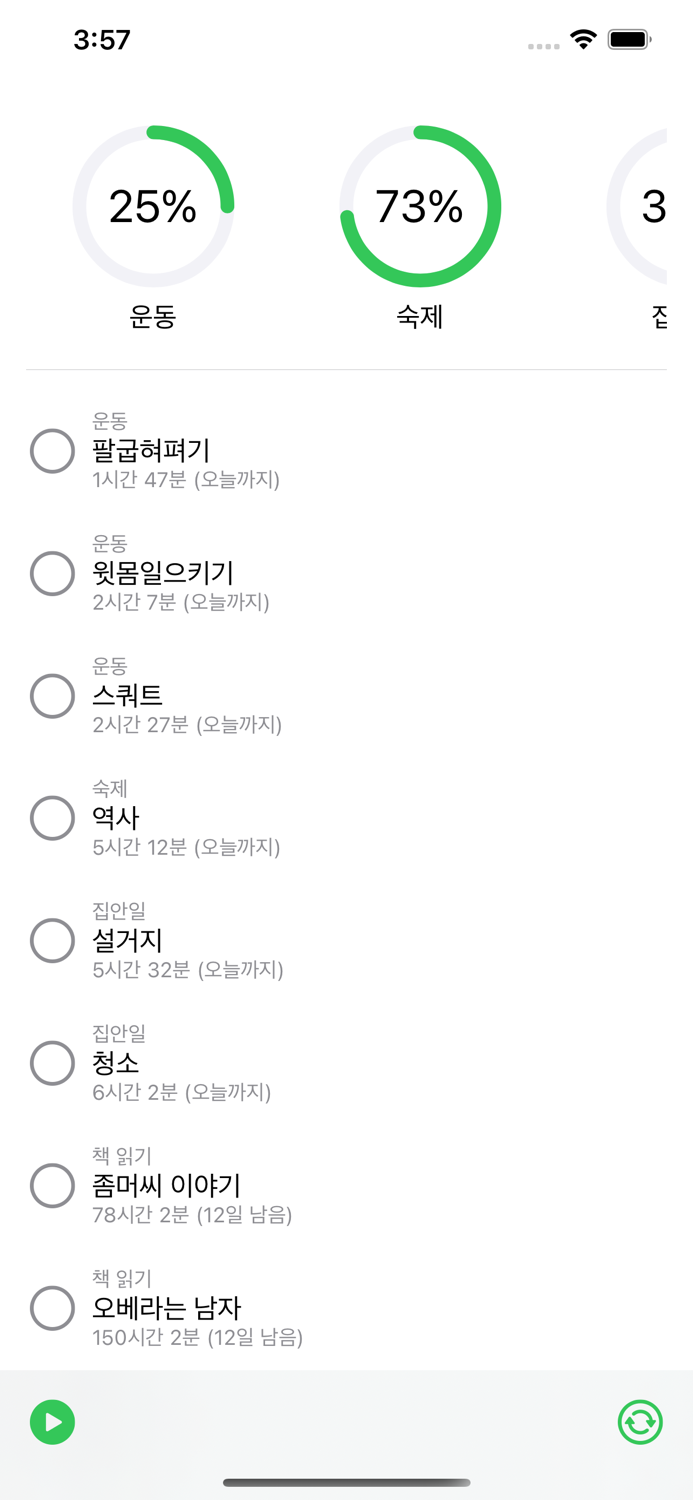Viewport: 693px width, 1500px height.
Task: Select the 숙제 73% progress ring
Action: point(420,207)
